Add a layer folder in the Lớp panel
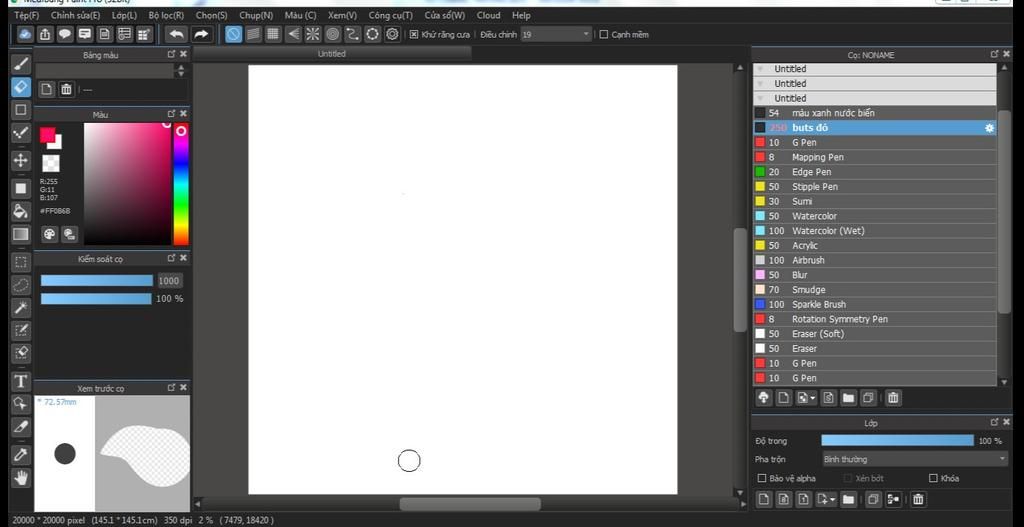Image resolution: width=1024 pixels, height=527 pixels. pos(848,500)
